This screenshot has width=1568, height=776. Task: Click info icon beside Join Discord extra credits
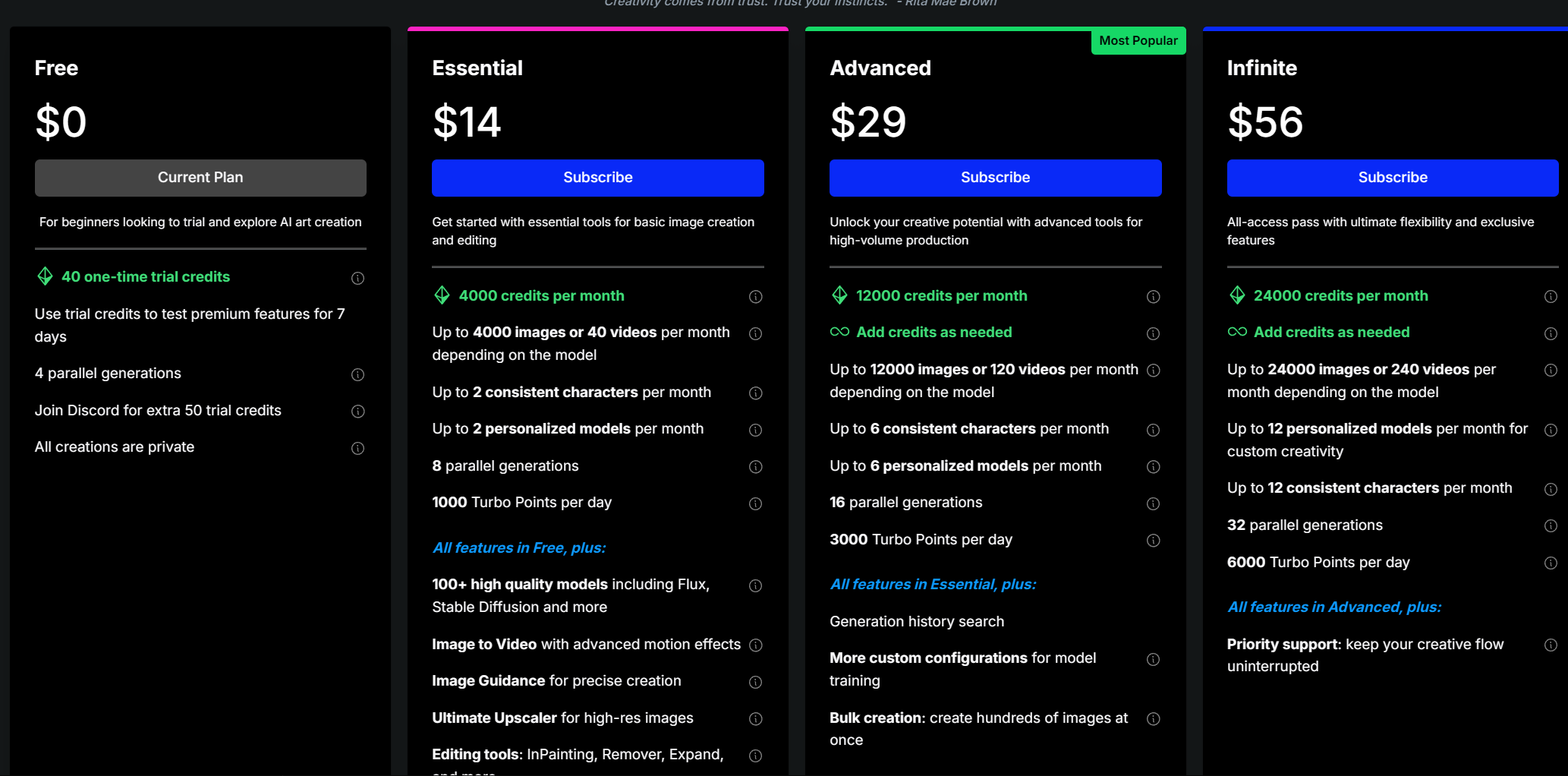[x=357, y=411]
